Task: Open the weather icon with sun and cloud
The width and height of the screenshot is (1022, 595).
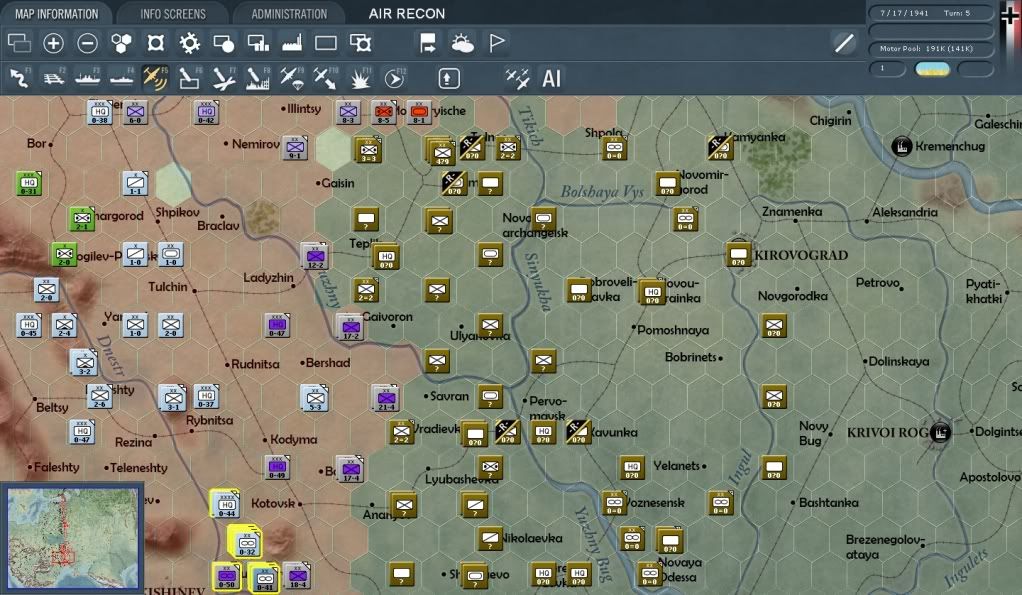Action: [462, 44]
